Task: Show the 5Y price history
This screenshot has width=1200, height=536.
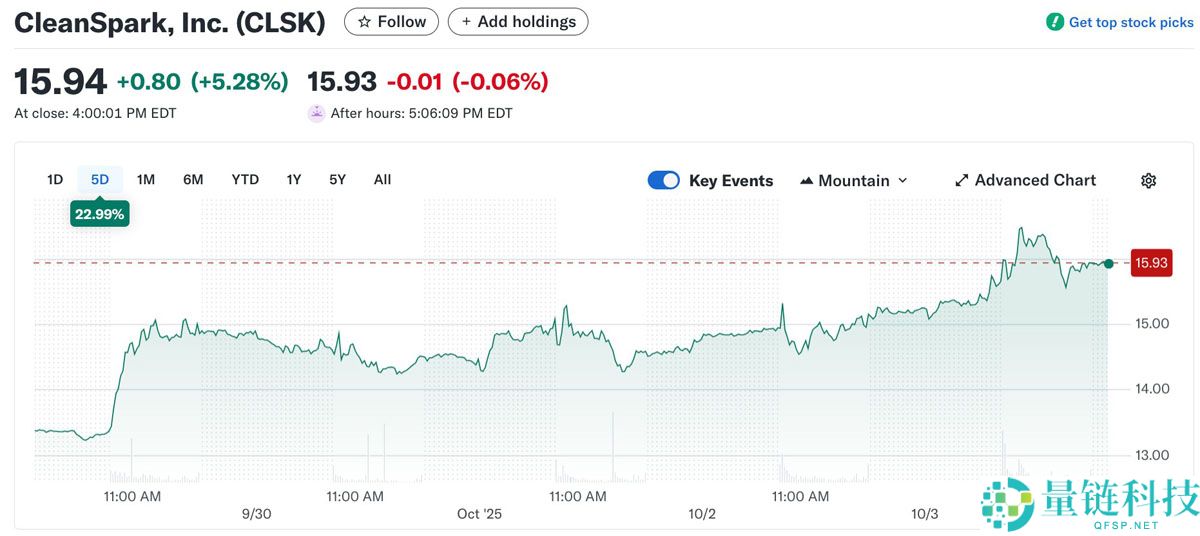Action: coord(337,180)
